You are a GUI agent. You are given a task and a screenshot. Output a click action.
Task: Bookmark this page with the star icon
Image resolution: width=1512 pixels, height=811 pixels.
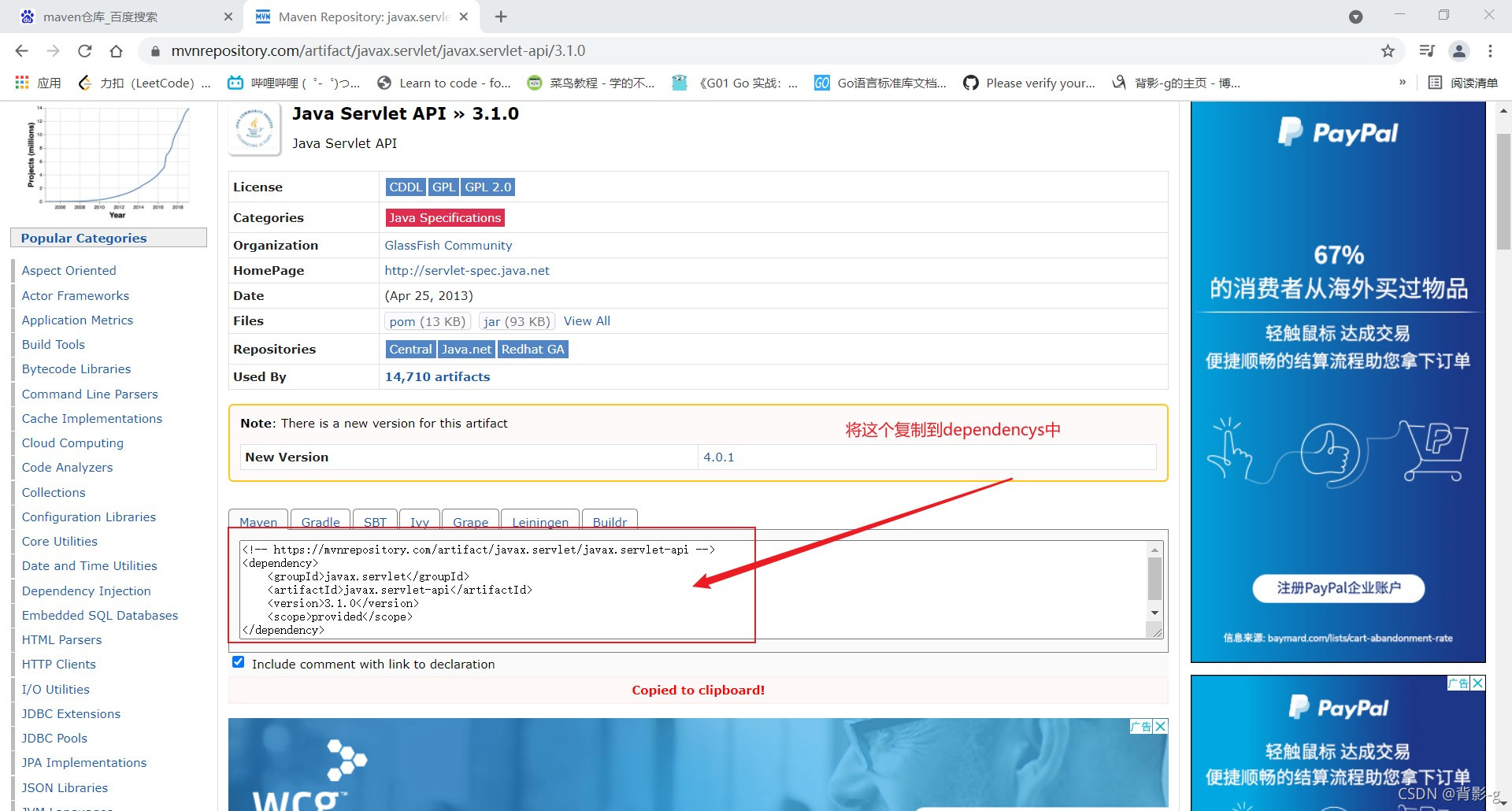pos(1388,51)
